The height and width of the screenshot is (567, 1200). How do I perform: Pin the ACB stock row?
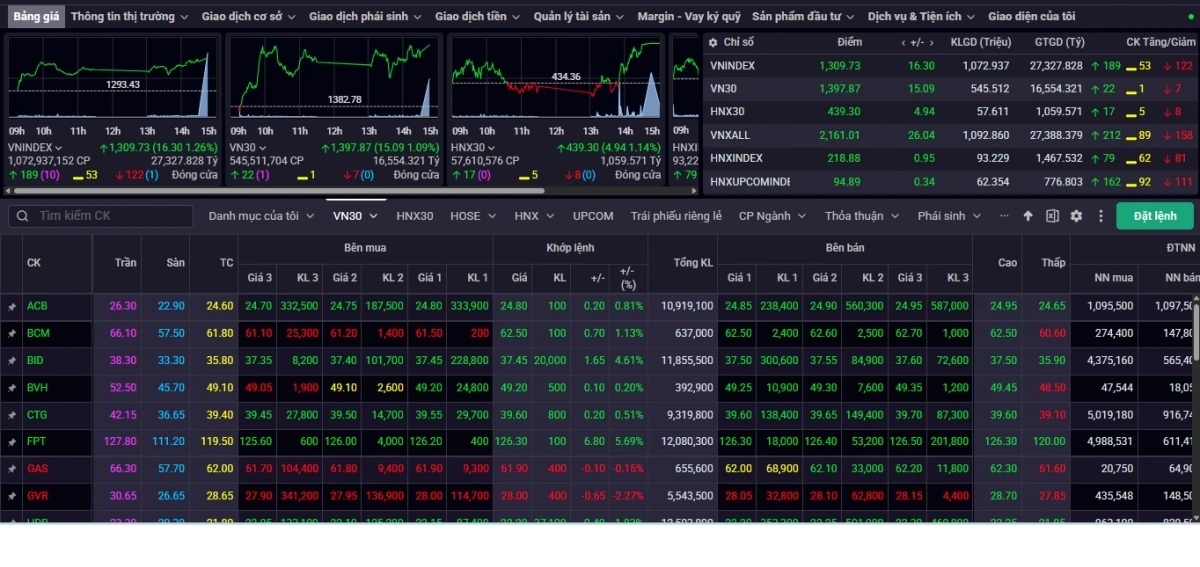(x=12, y=306)
